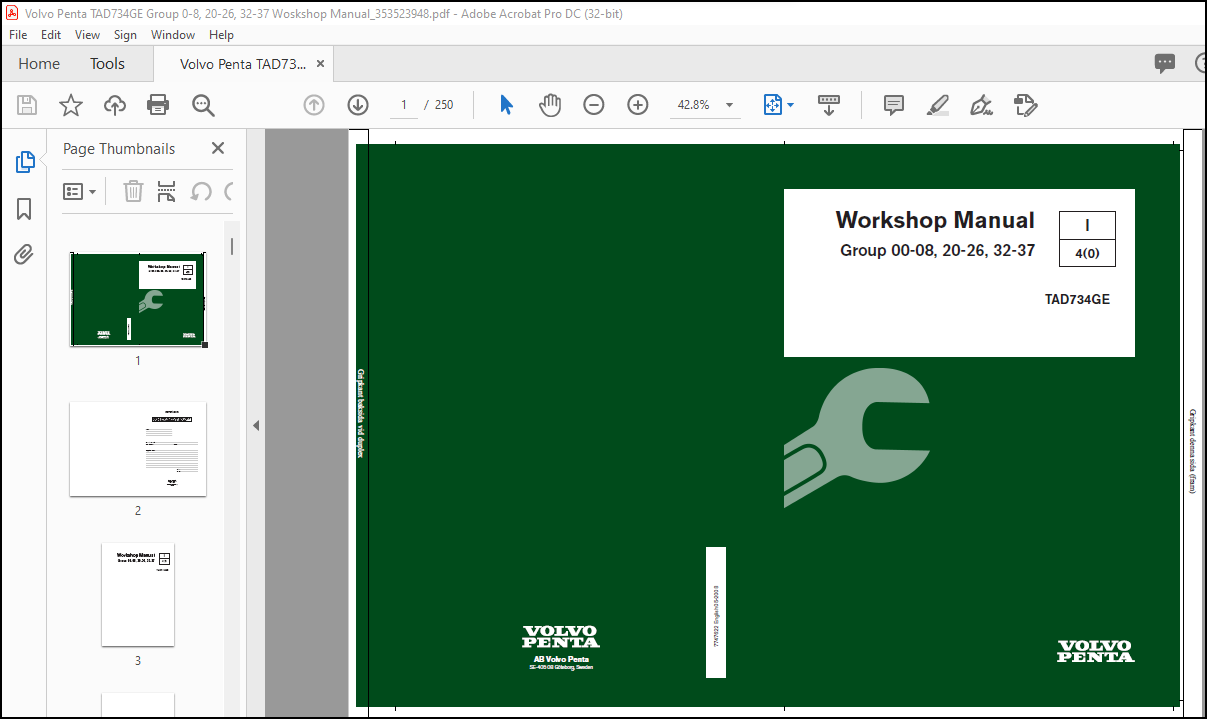Print the document with printer icon
1207x719 pixels.
point(158,105)
